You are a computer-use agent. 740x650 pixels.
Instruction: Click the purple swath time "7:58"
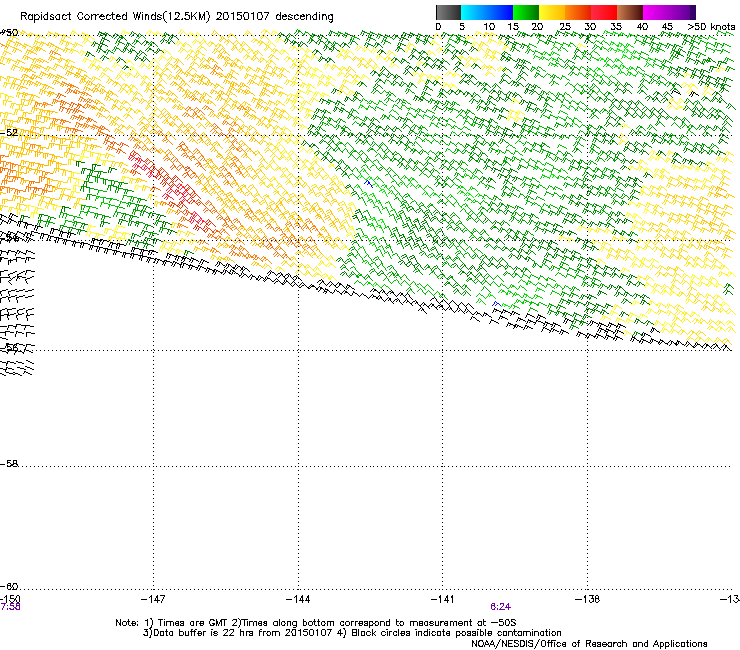pyautogui.click(x=10, y=607)
